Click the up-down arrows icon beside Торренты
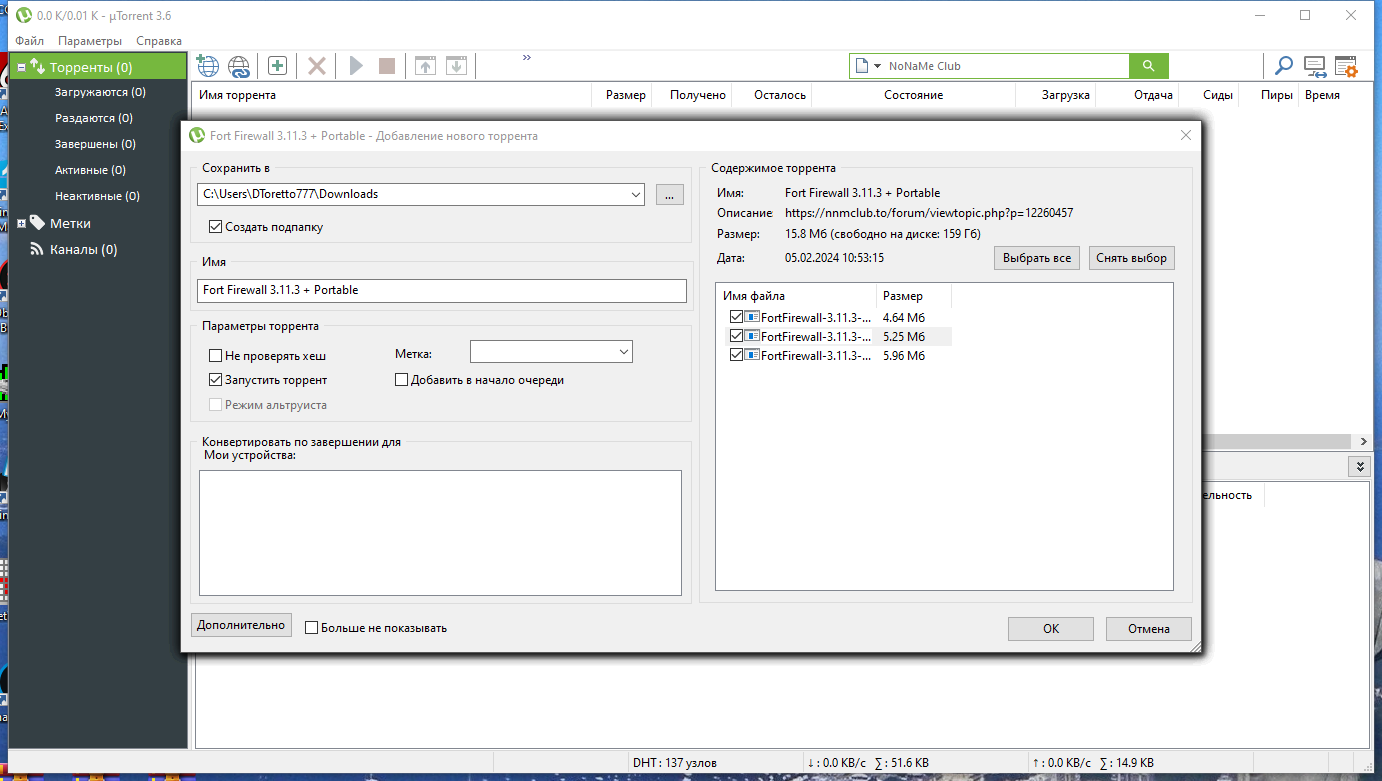 (38, 67)
